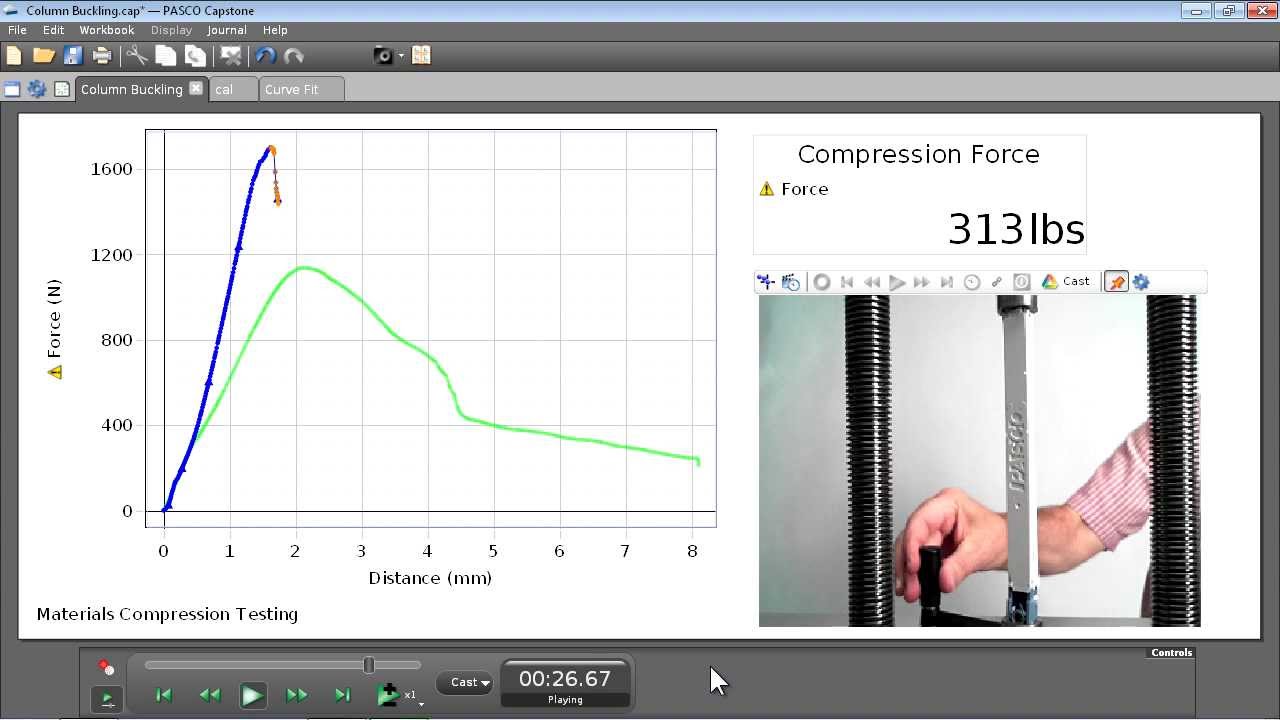
Task: Click the Materials Compression Testing text
Action: click(167, 614)
